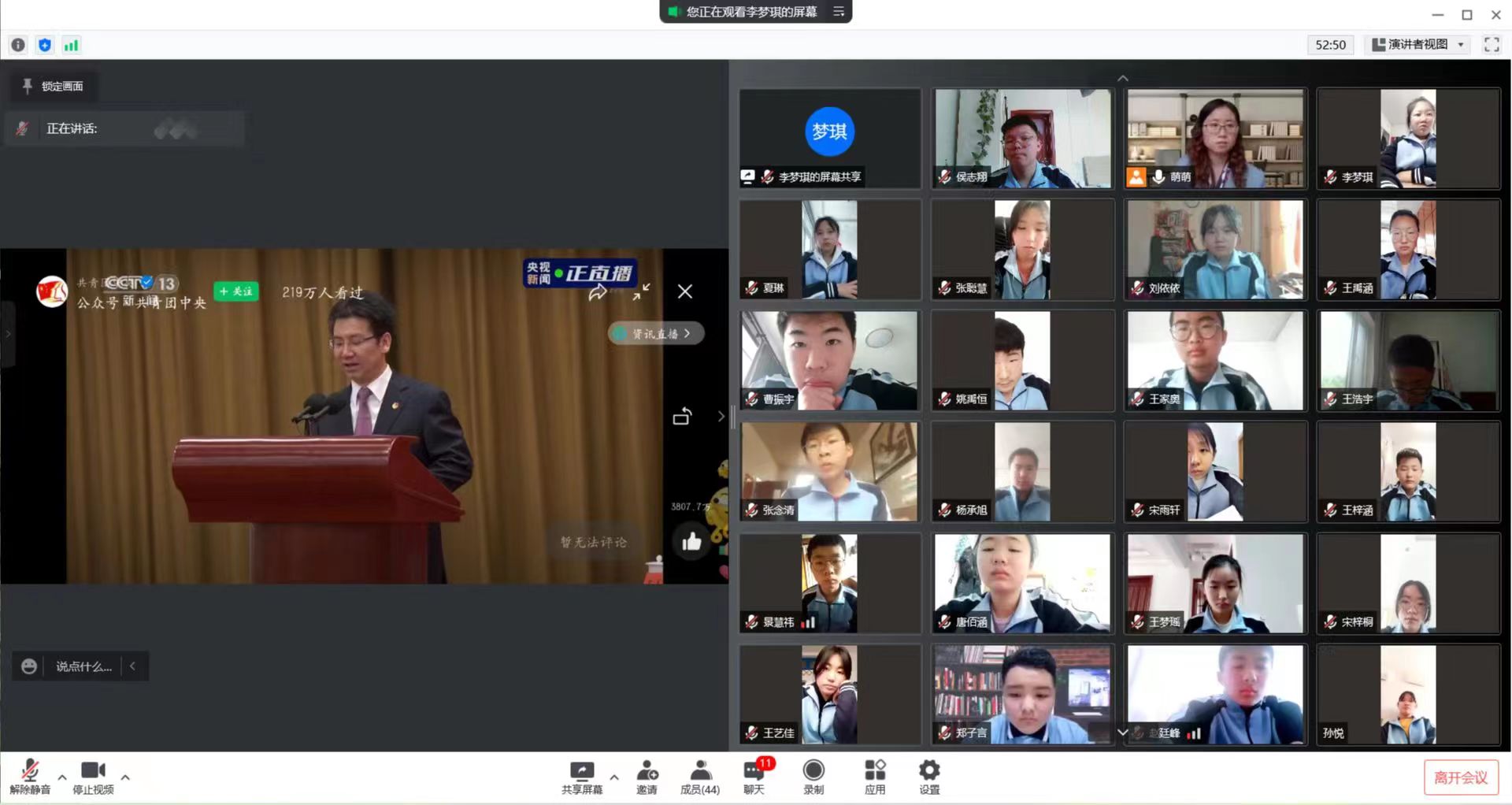Viewport: 1512px width, 805px height.
Task: Open the 成员(44) participants list
Action: point(700,777)
